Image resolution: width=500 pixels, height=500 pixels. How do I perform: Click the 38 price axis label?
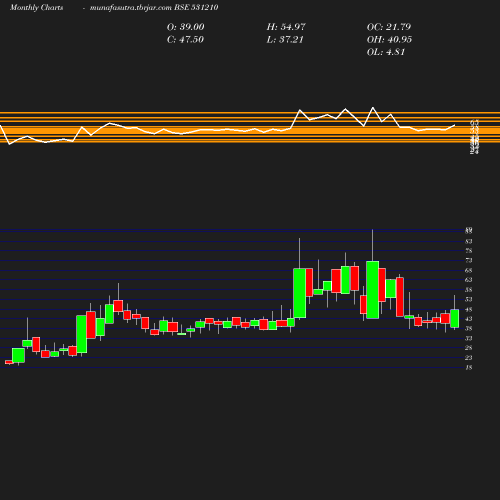(469, 329)
